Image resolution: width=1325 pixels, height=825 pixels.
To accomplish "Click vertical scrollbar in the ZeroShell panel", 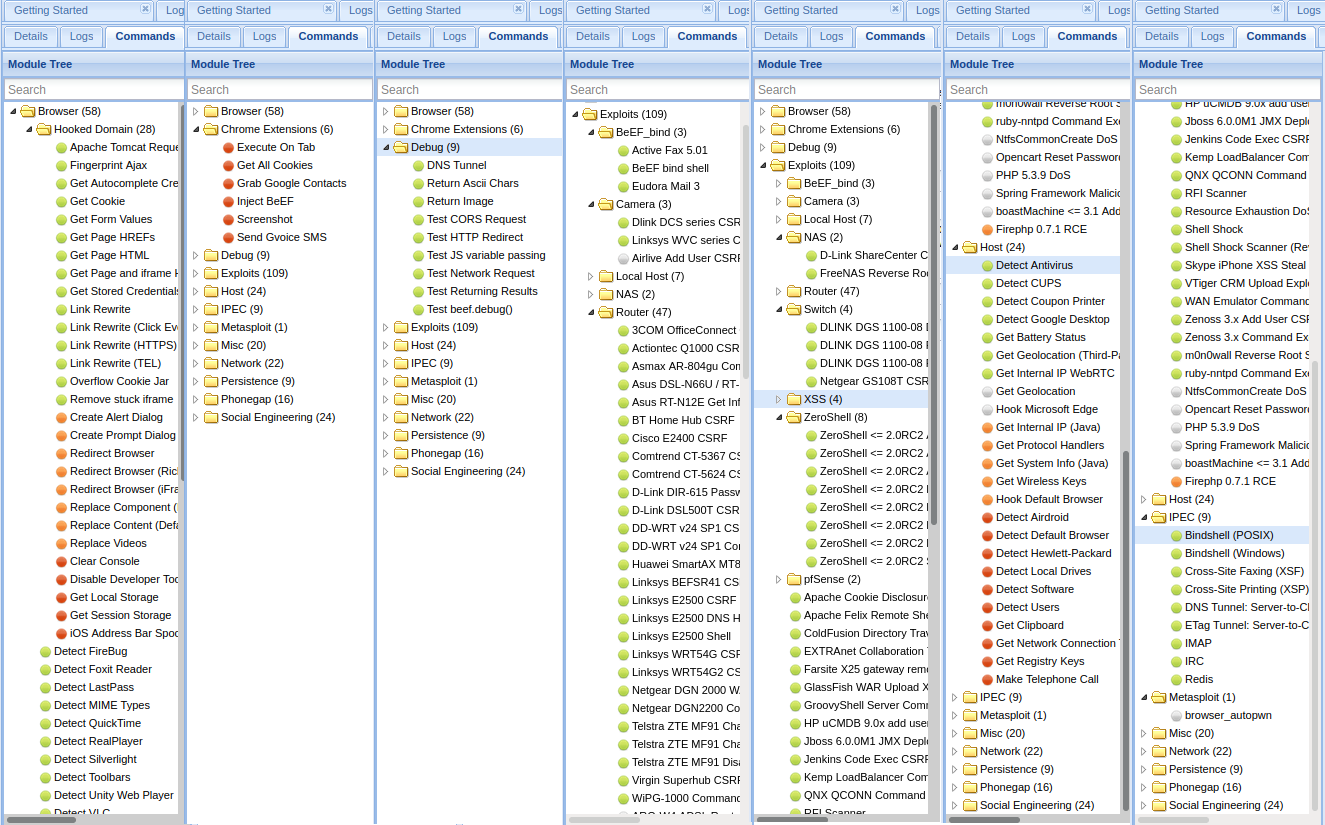I will coord(934,314).
